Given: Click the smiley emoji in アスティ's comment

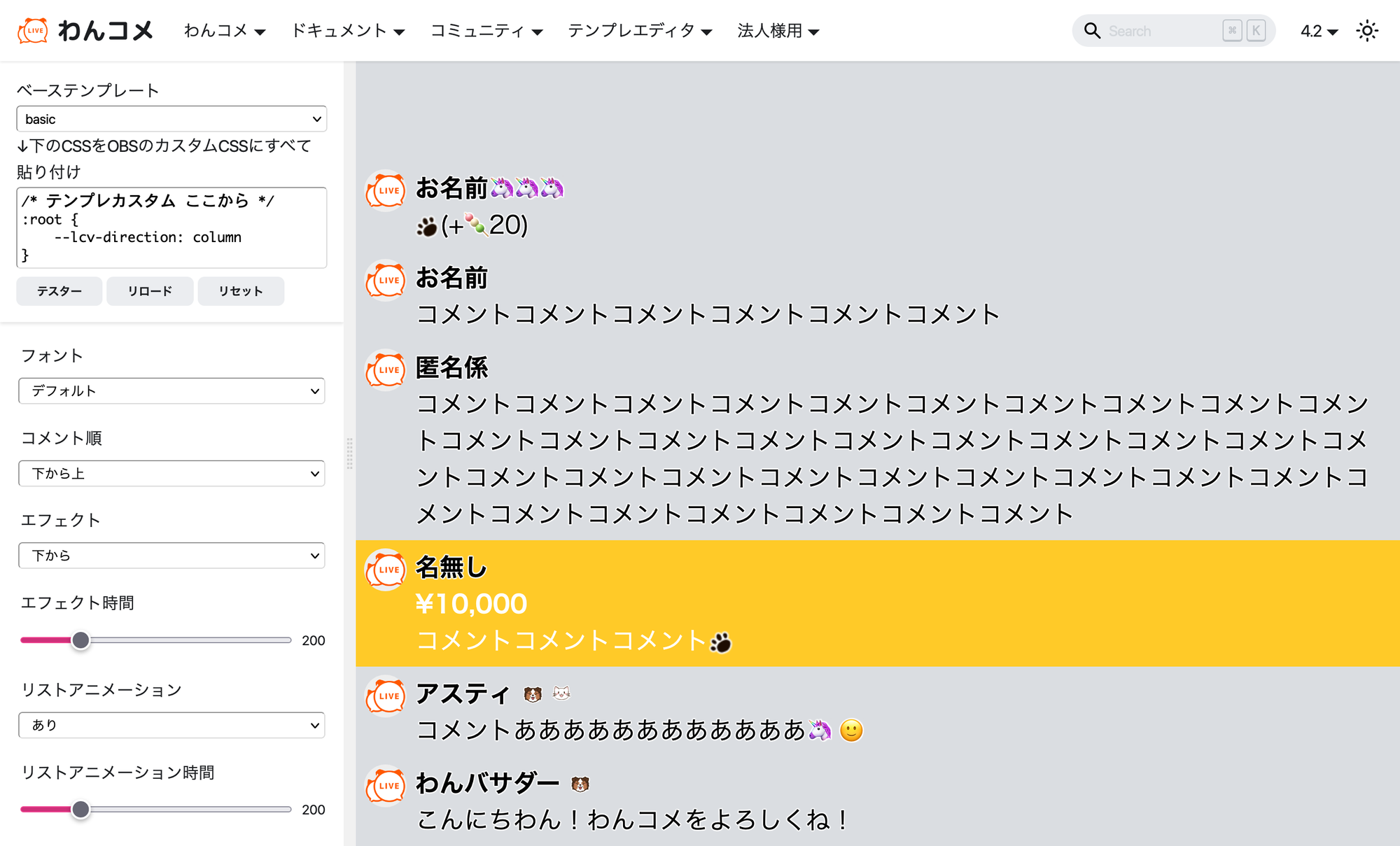Looking at the screenshot, I should [851, 731].
